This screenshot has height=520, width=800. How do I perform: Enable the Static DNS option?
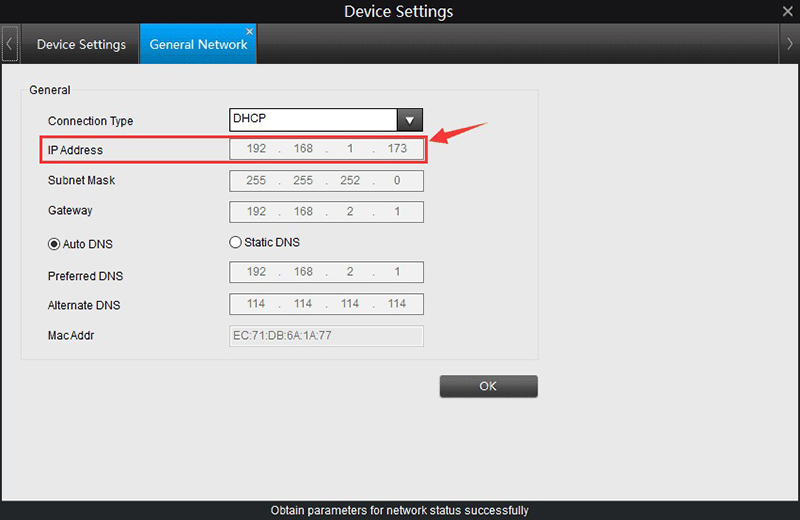(236, 242)
